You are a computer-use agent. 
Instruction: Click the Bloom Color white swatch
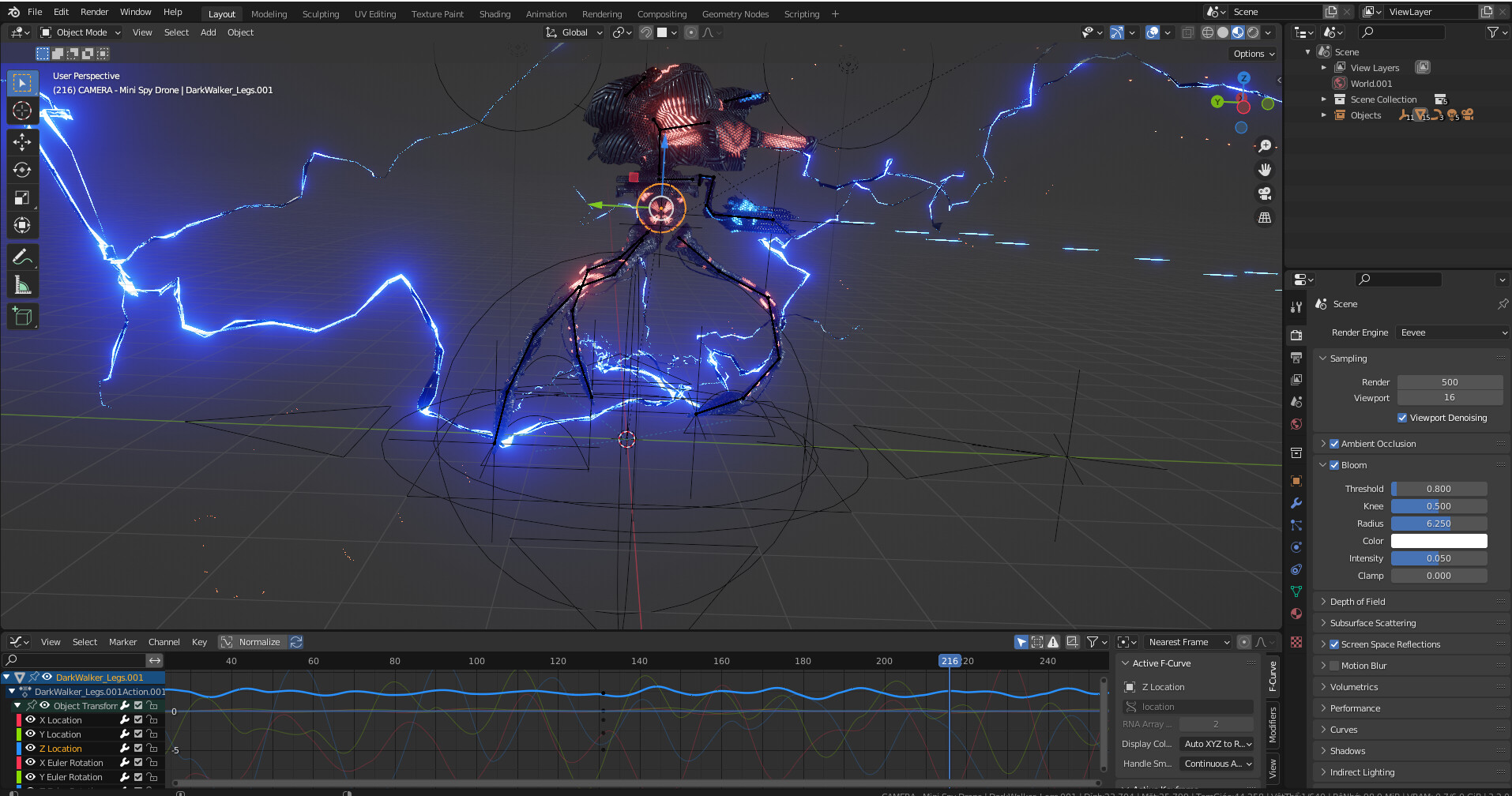click(1439, 541)
